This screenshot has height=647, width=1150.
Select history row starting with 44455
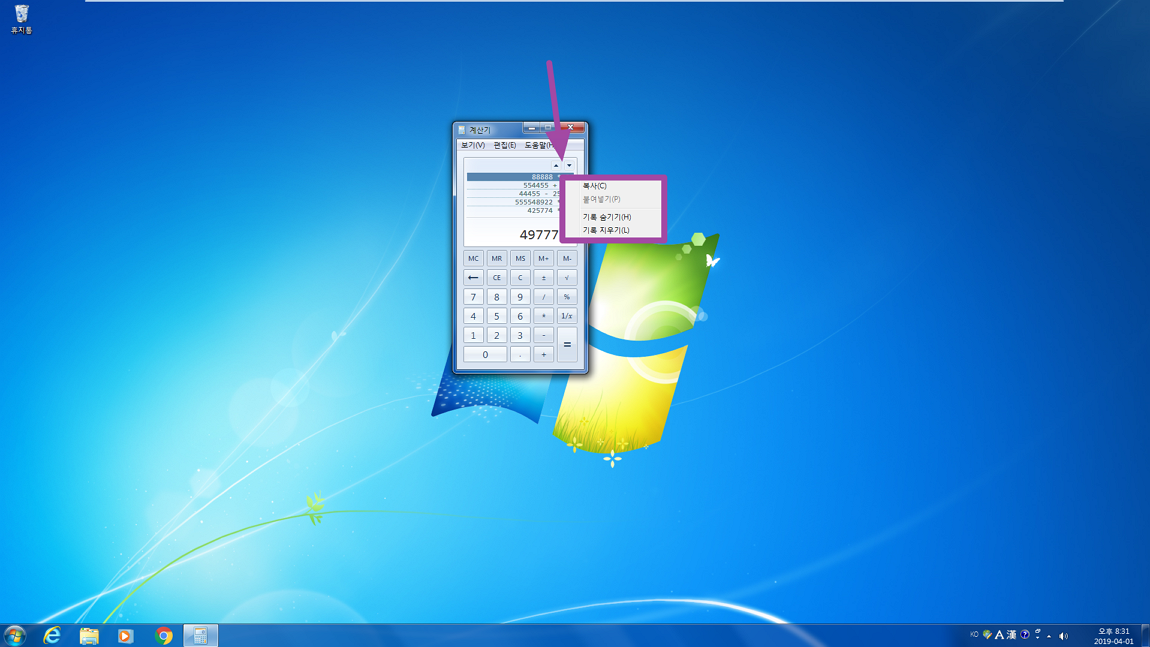point(513,194)
